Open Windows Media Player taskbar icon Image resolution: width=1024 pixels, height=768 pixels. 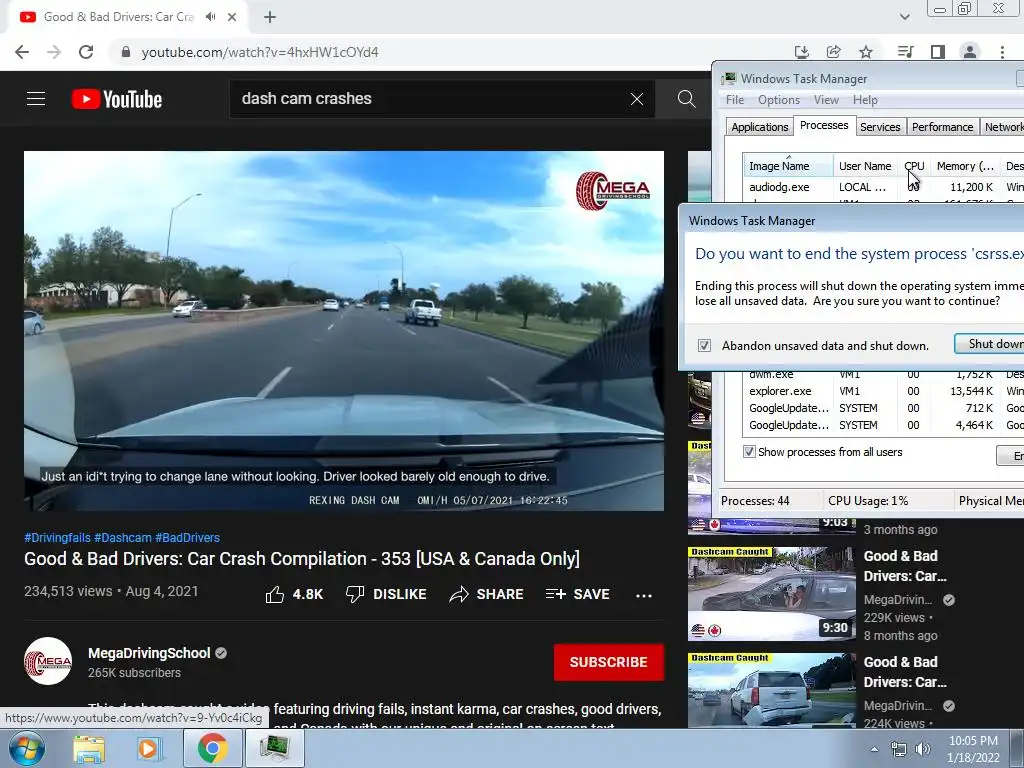tap(148, 748)
